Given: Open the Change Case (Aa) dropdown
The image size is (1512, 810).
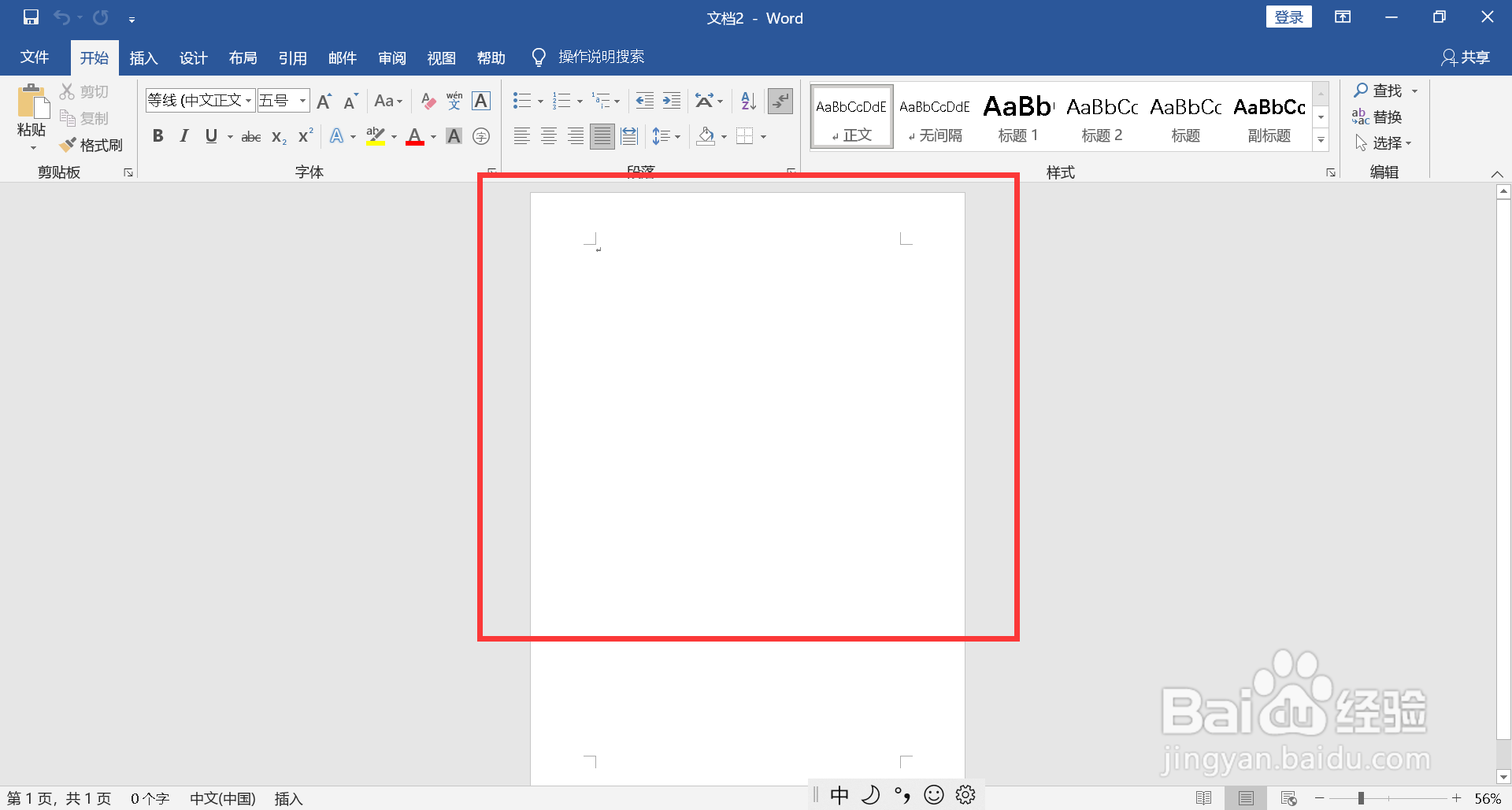Looking at the screenshot, I should (x=388, y=101).
